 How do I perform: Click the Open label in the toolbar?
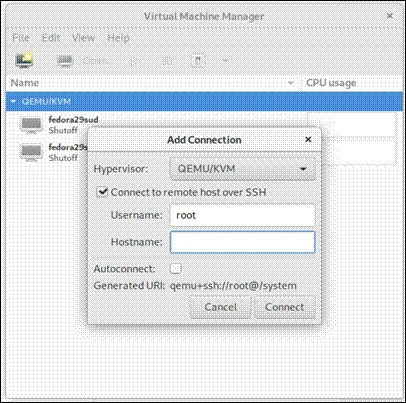coord(95,61)
